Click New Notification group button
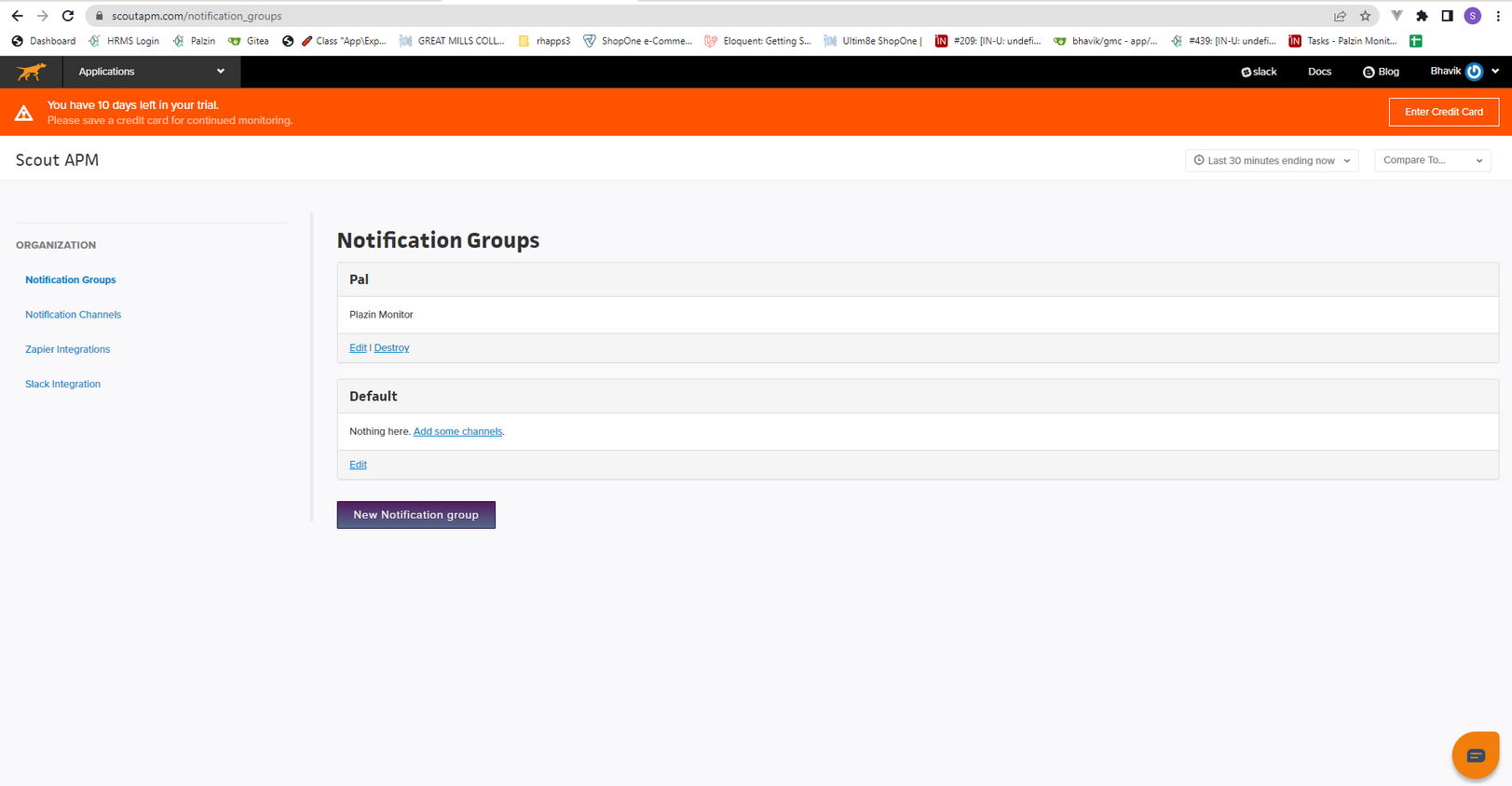 click(415, 515)
